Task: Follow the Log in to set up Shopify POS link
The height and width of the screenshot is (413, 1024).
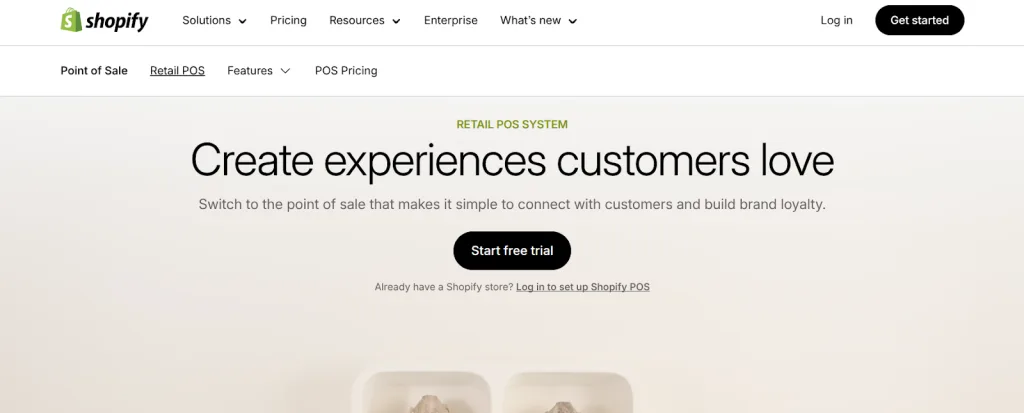Action: [583, 287]
